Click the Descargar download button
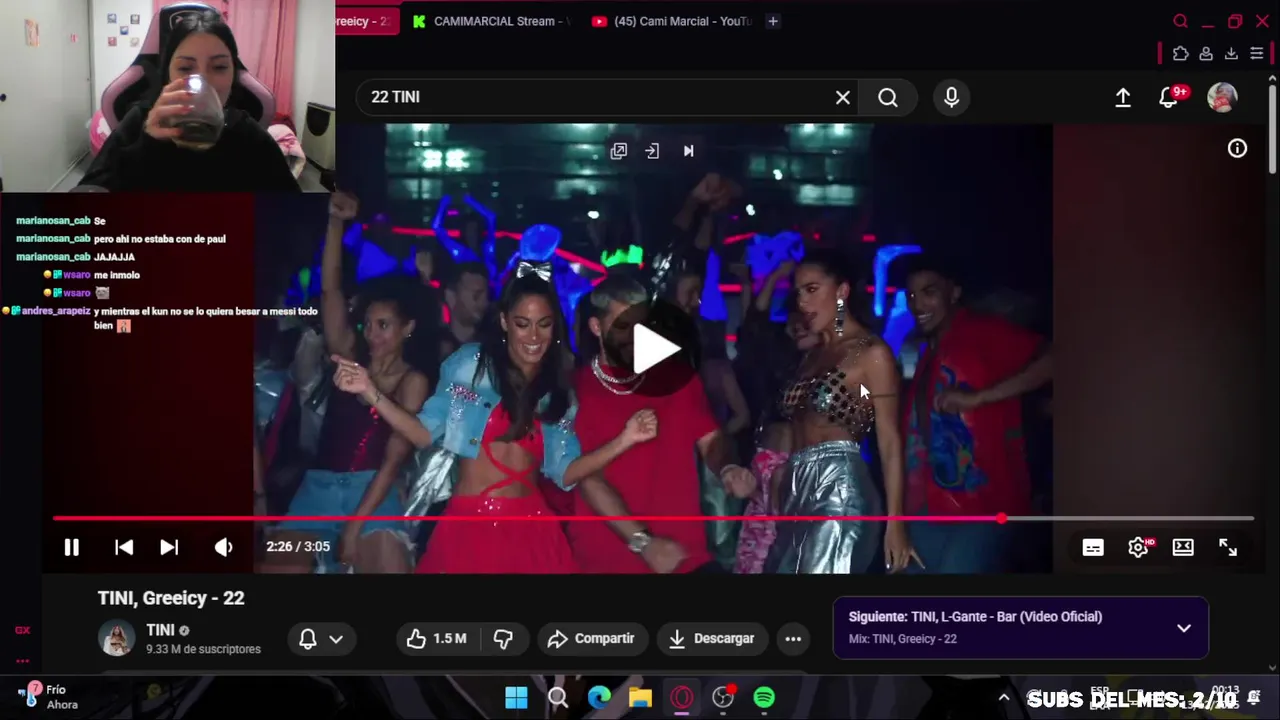Screen dimensions: 1280x720 pos(711,638)
